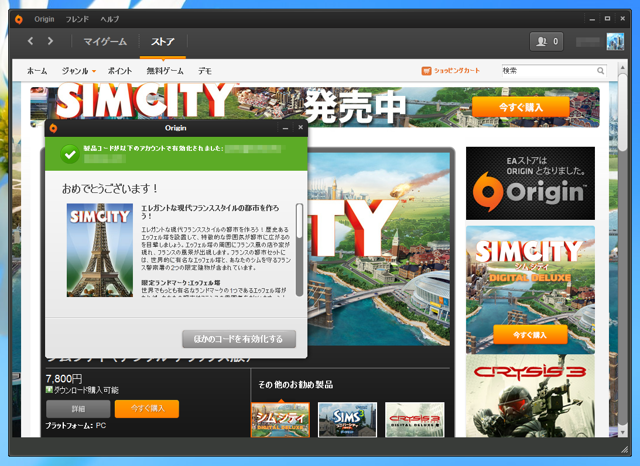Open the フレンド menu

(77, 19)
